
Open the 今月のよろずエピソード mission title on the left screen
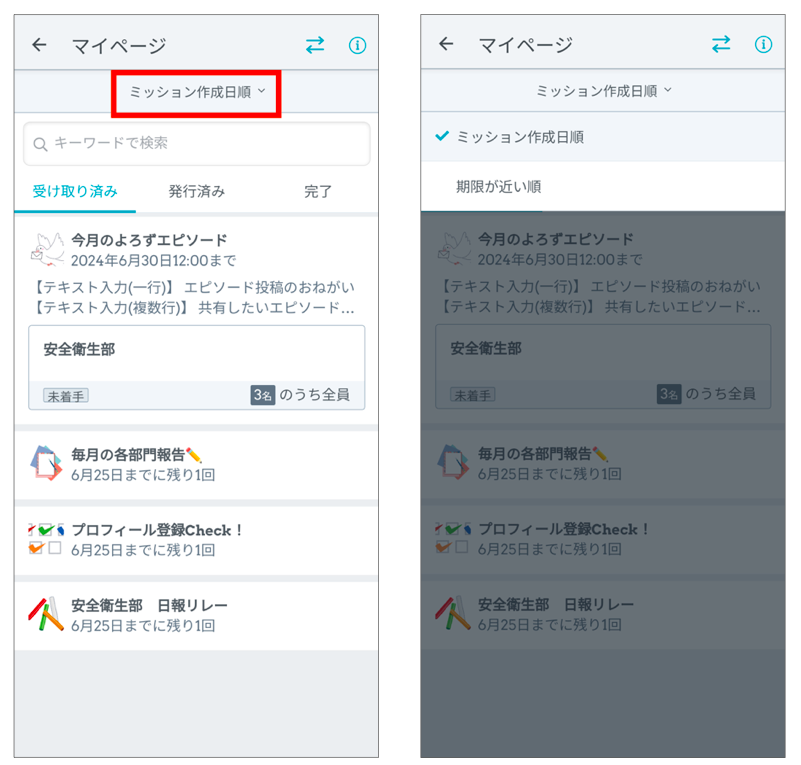[x=149, y=240]
